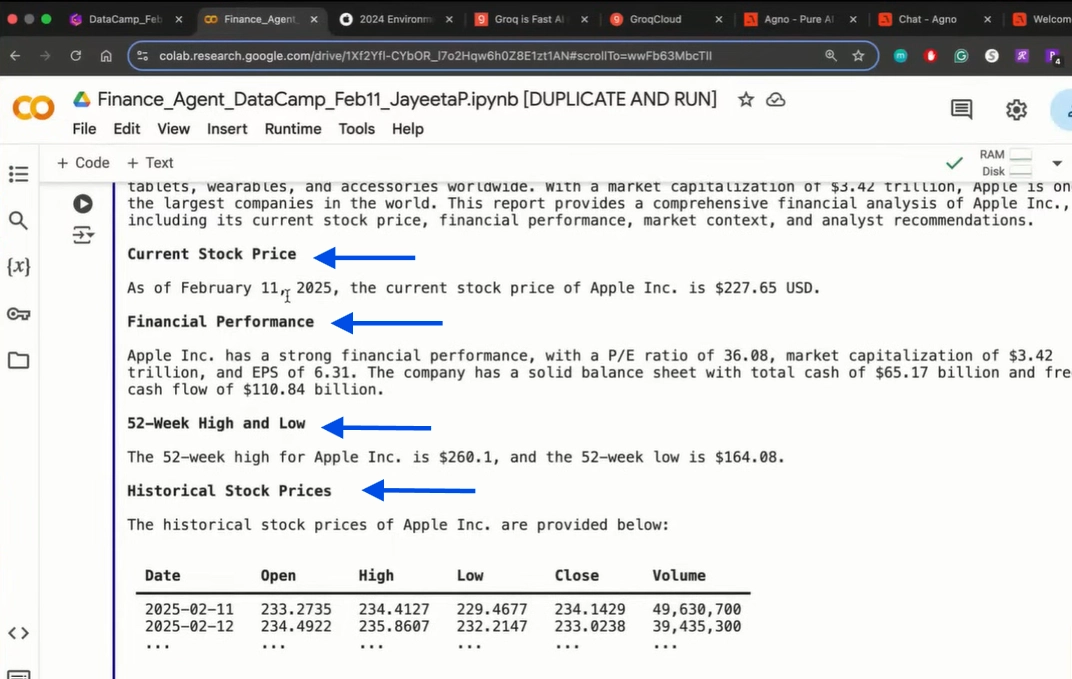Click the close price '234.1429'
Viewport: 1072px width, 679px height.
click(590, 609)
